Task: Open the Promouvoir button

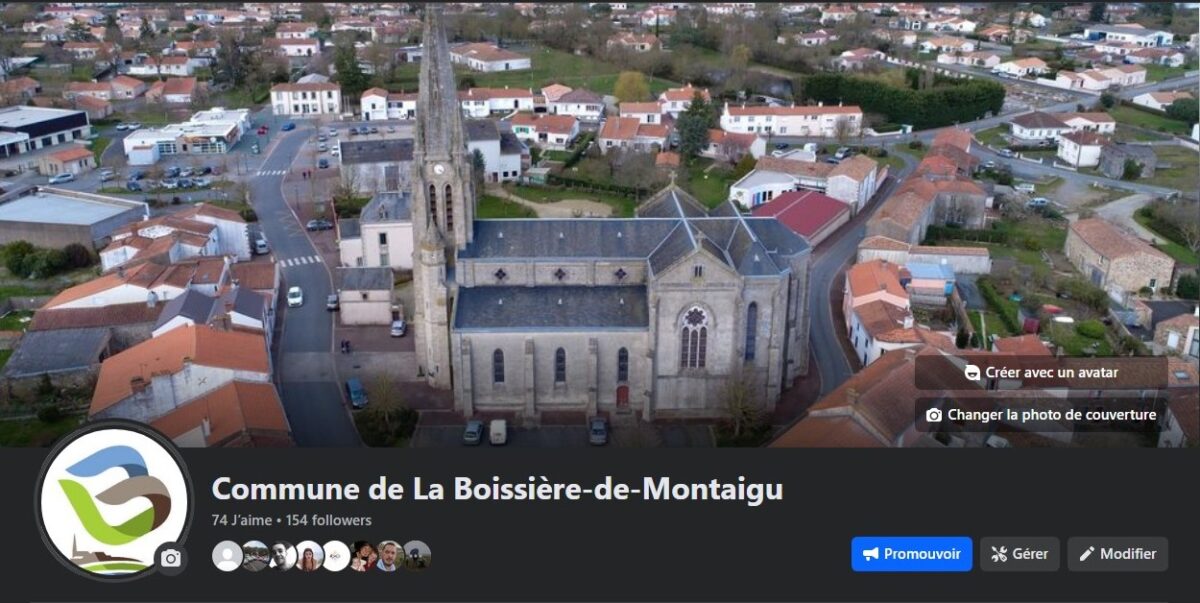Action: 912,554
